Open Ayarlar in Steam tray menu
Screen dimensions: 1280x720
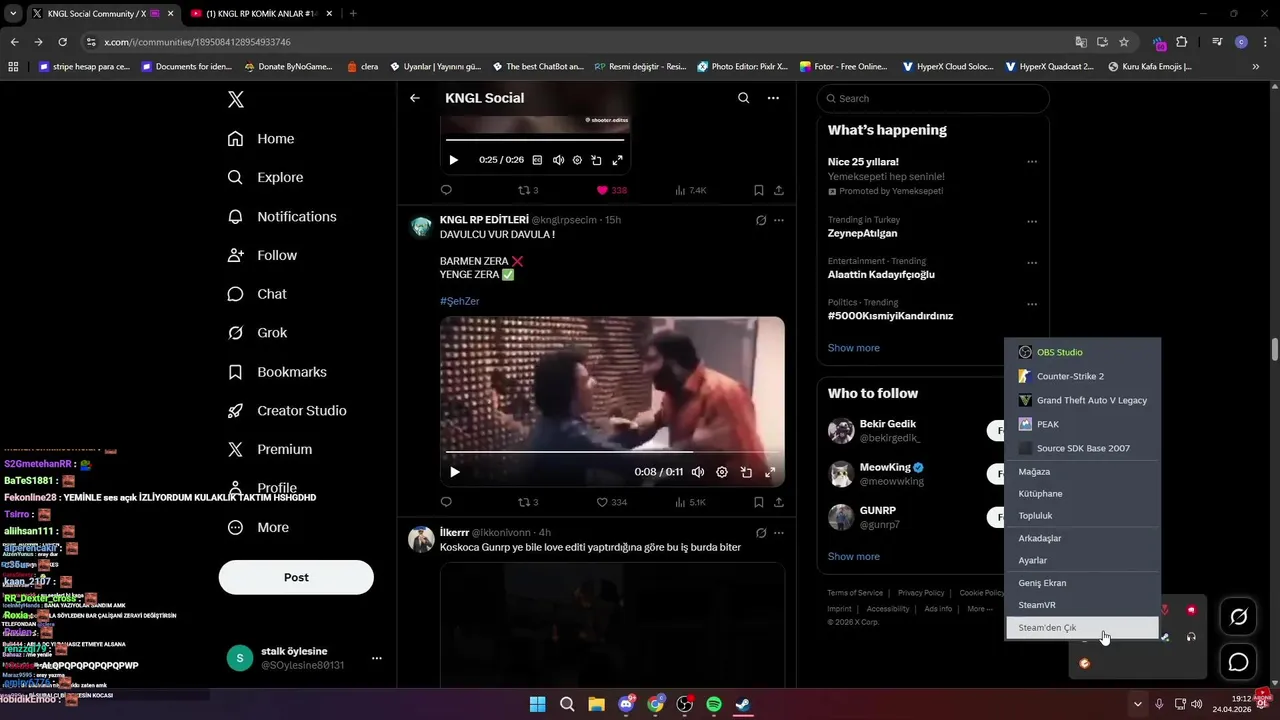1083,561
